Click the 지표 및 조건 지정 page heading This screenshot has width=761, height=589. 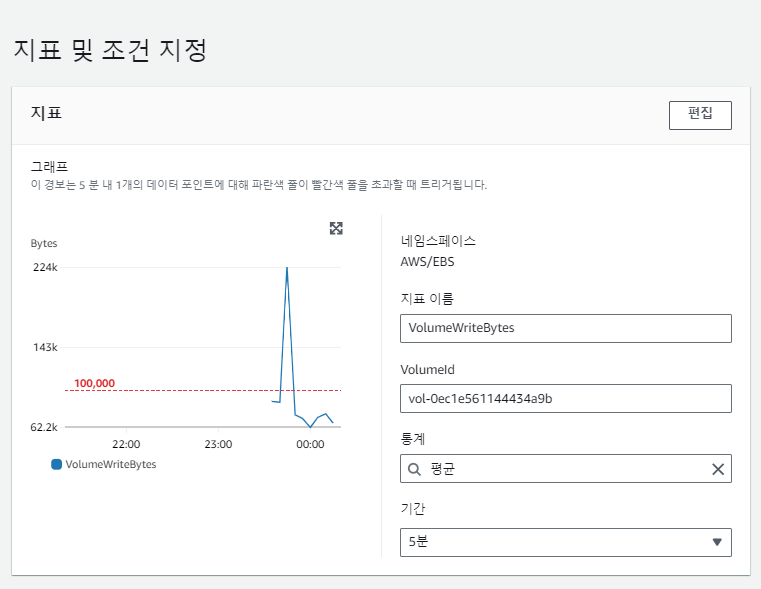coord(109,50)
